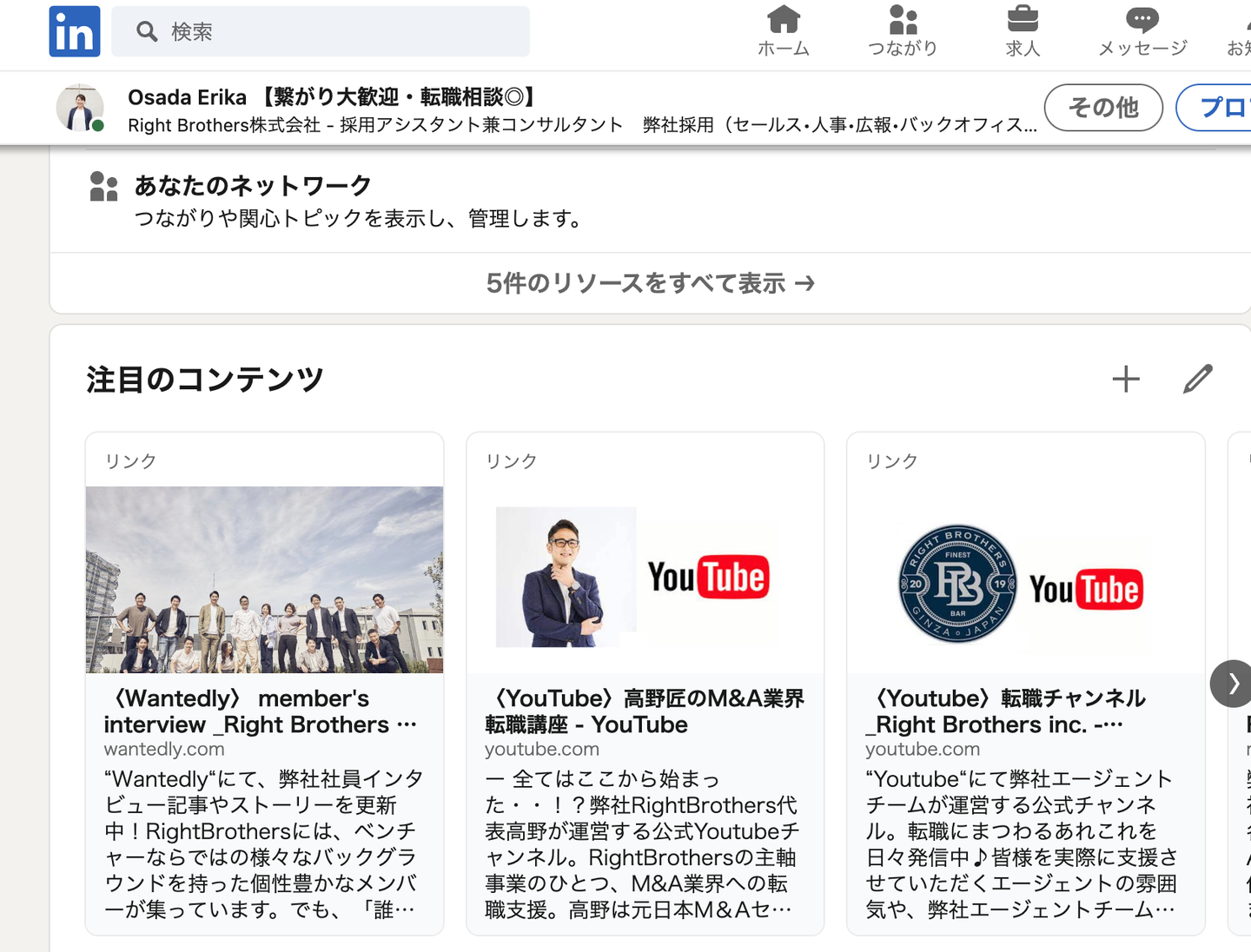
Task: Click the 'youtube.com' text under 高野匠 card
Action: (x=542, y=749)
